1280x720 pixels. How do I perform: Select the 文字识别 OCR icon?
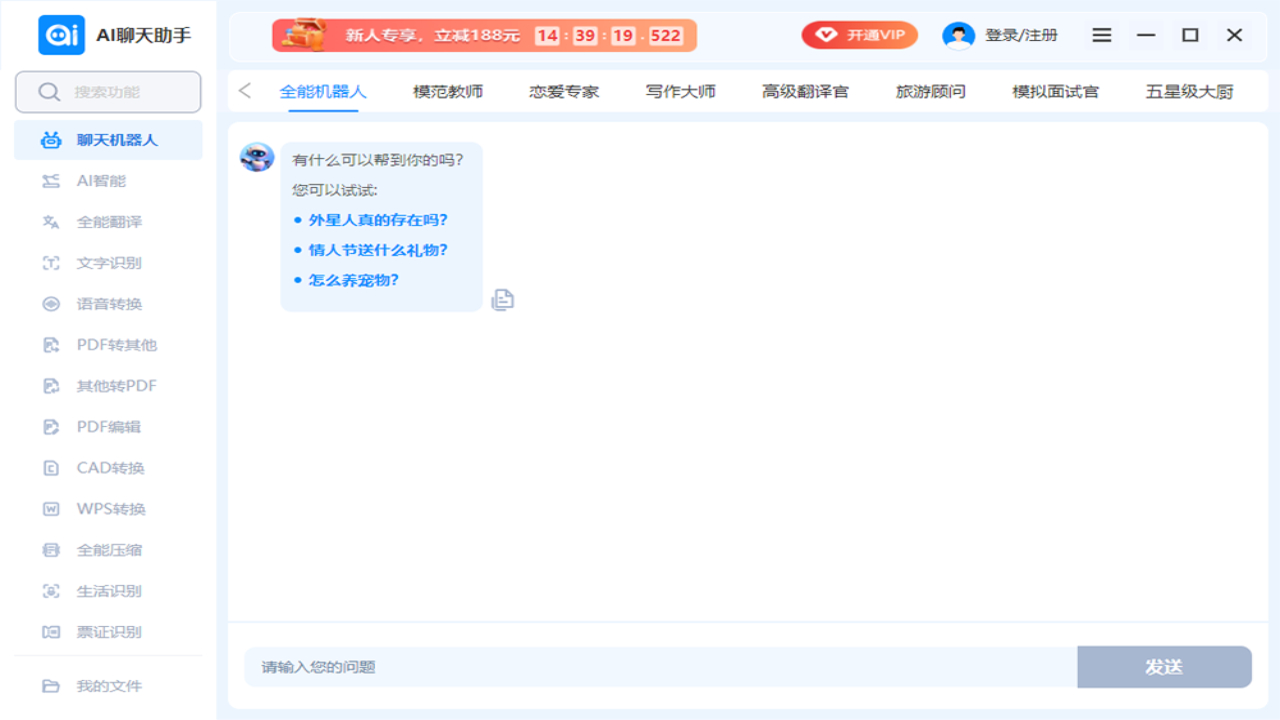pyautogui.click(x=51, y=263)
